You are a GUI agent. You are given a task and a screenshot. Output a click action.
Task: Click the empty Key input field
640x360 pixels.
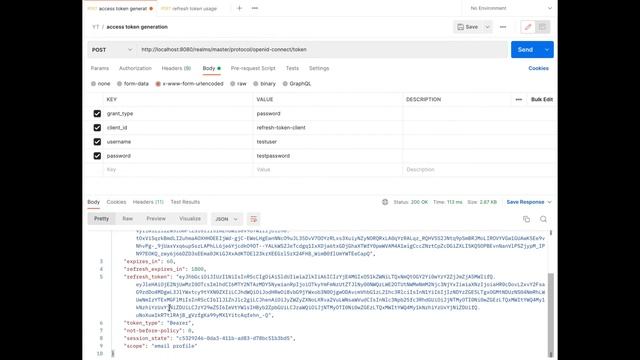pyautogui.click(x=178, y=170)
